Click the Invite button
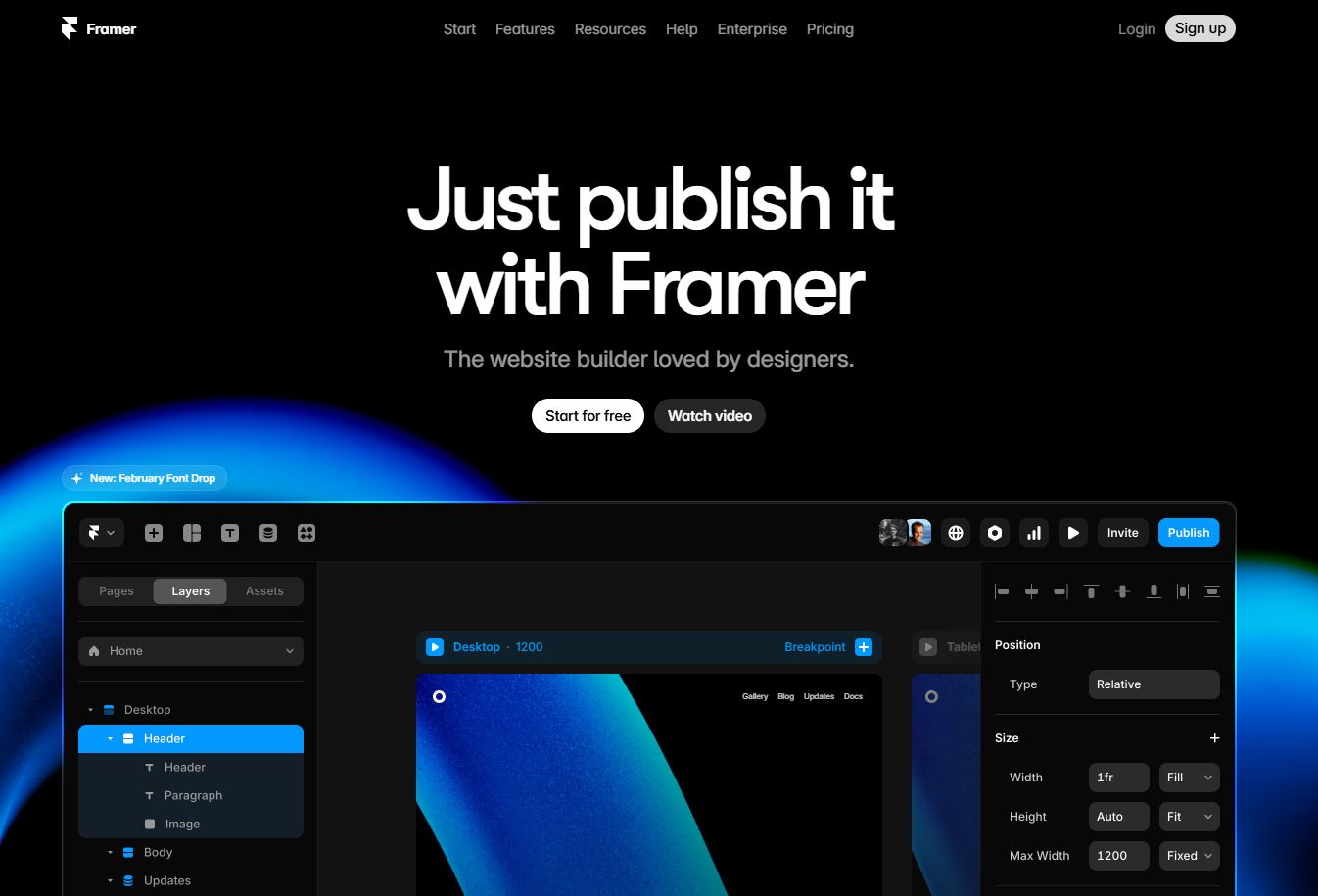The width and height of the screenshot is (1318, 896). click(1122, 533)
